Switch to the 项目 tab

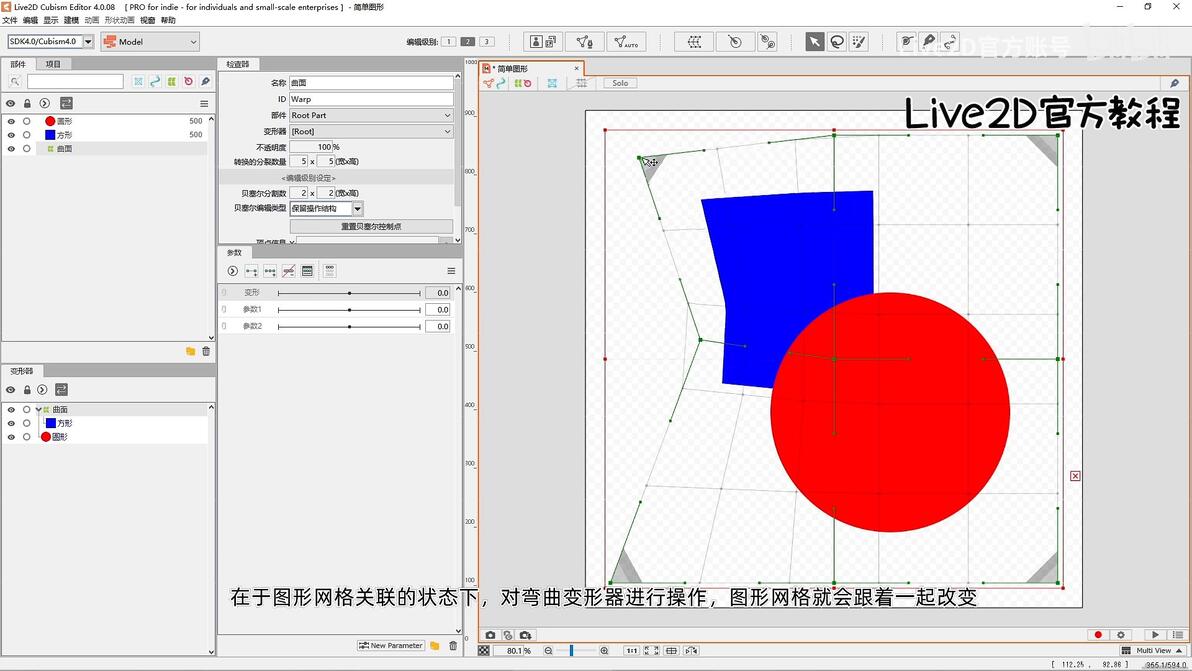(53, 64)
